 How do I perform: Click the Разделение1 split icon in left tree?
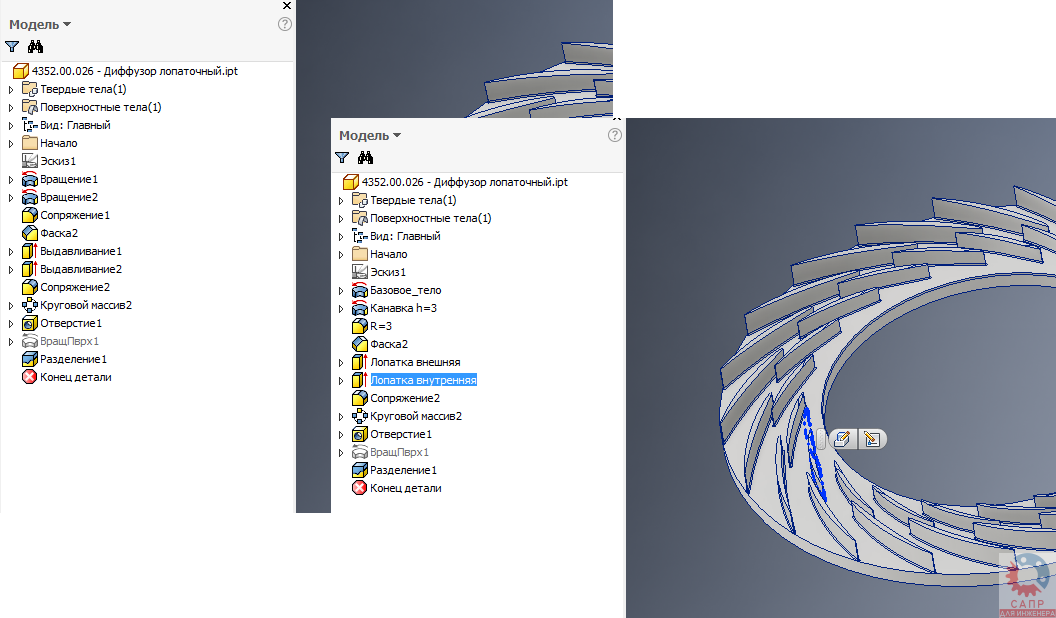(x=30, y=359)
